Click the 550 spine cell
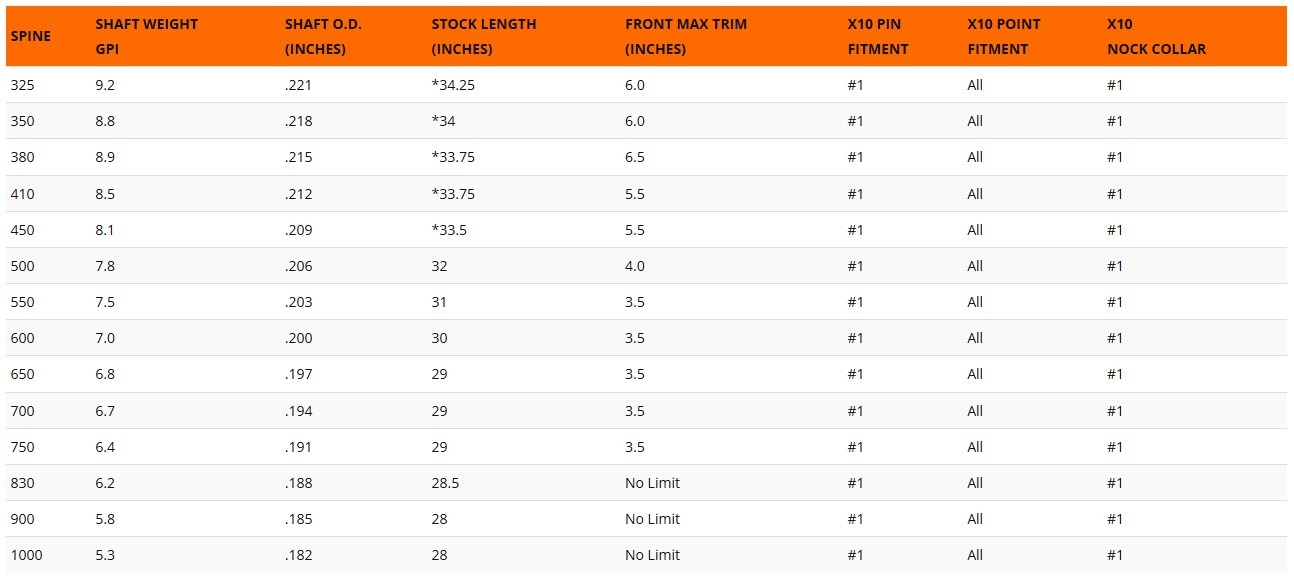The width and height of the screenshot is (1294, 583). pos(22,302)
